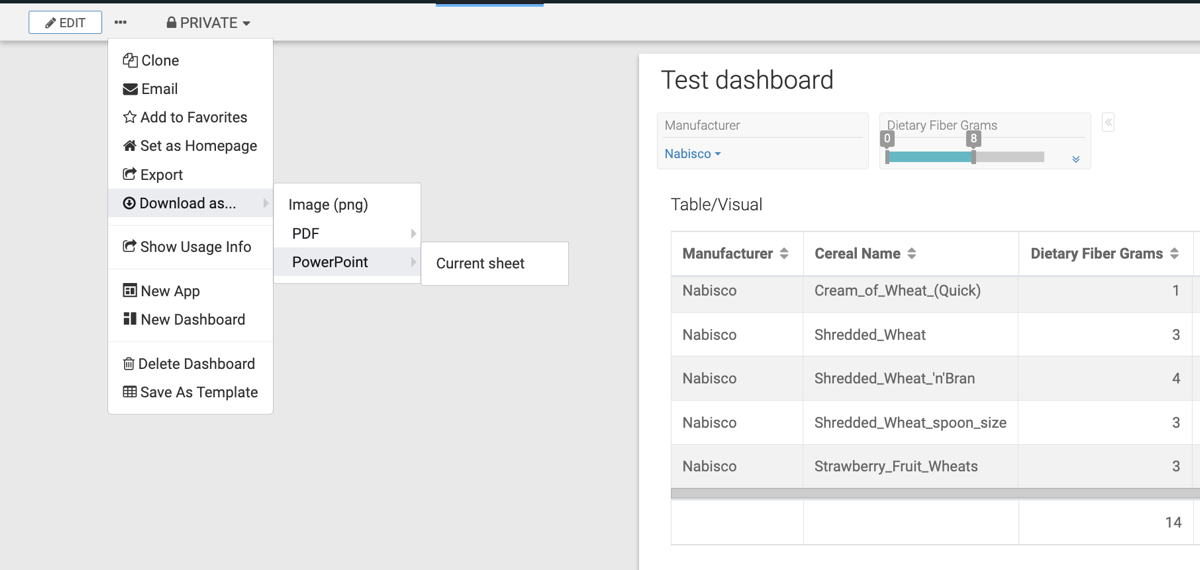The height and width of the screenshot is (570, 1200).
Task: Select Current sheet for PowerPoint export
Action: click(480, 264)
